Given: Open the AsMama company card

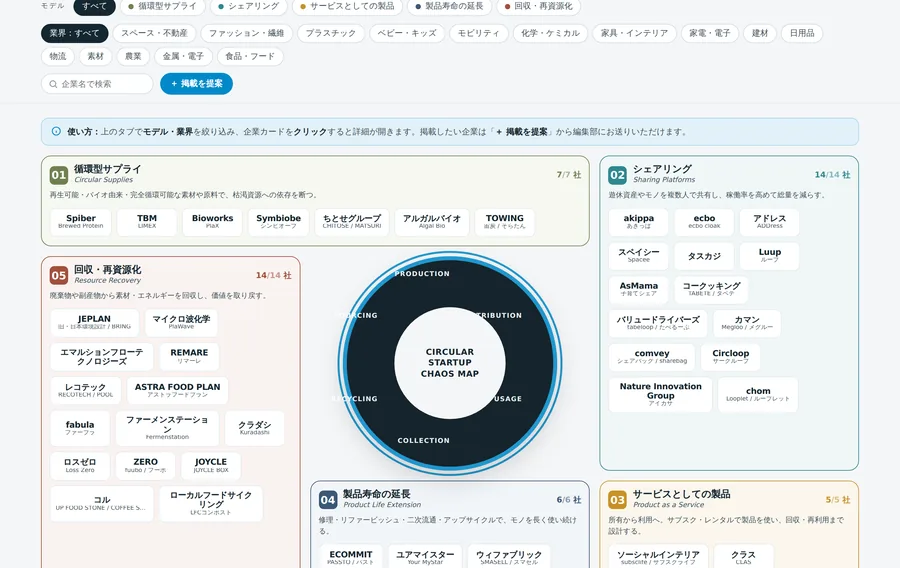Looking at the screenshot, I should tap(639, 289).
